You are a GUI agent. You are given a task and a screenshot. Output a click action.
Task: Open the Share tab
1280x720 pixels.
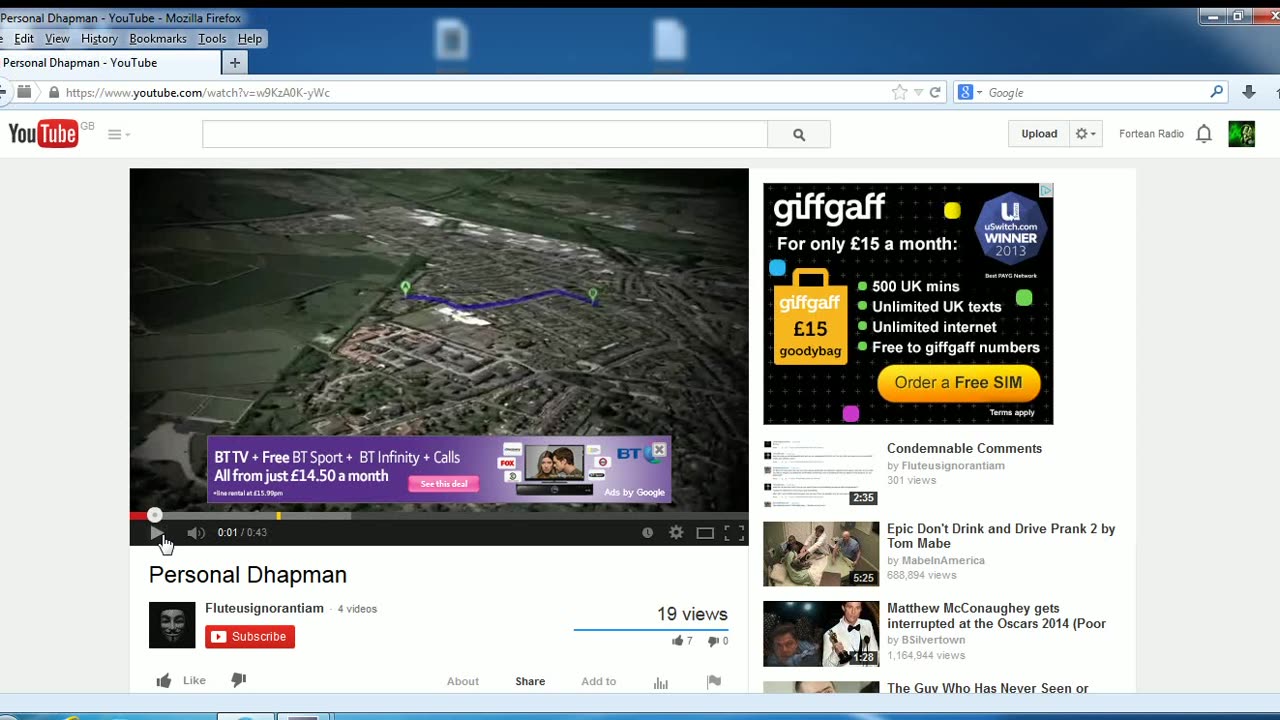530,681
